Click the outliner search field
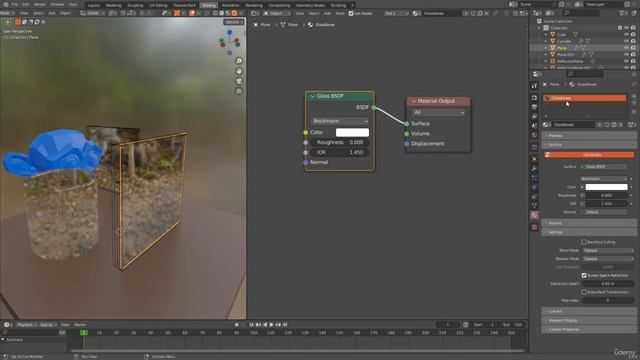The image size is (640, 360). pos(580,13)
